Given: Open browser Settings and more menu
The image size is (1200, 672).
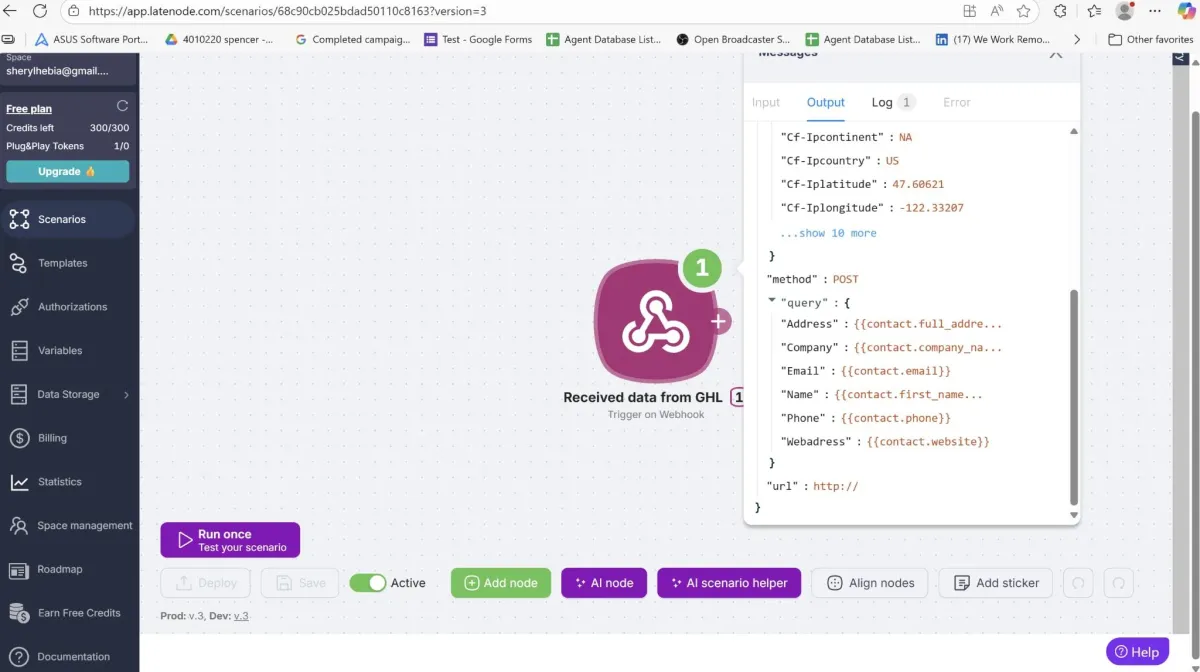Looking at the screenshot, I should (1154, 11).
